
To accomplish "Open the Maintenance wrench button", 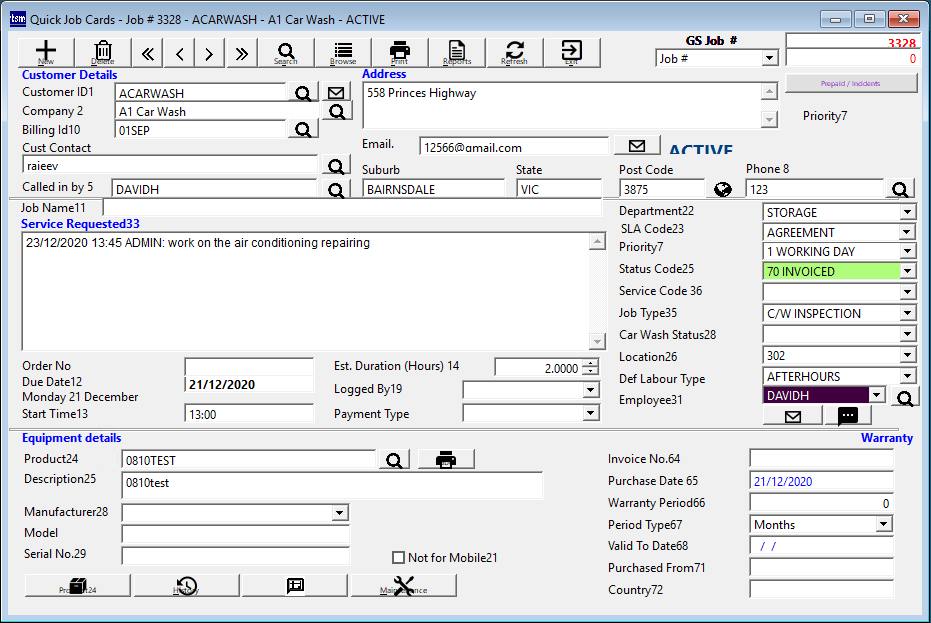I will [404, 586].
